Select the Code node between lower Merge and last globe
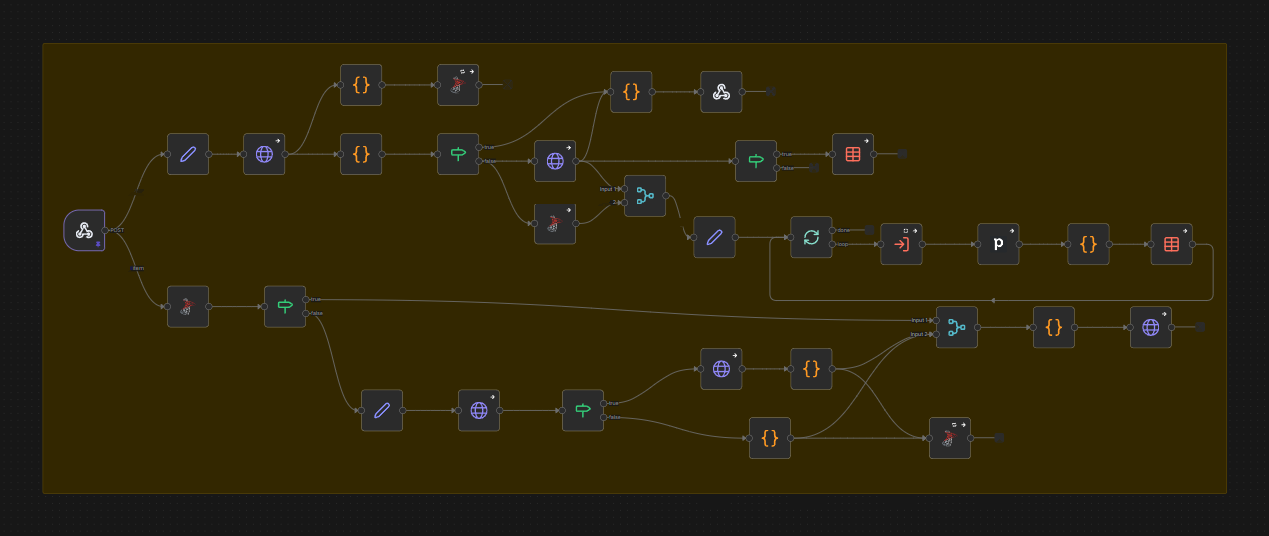 [1054, 327]
